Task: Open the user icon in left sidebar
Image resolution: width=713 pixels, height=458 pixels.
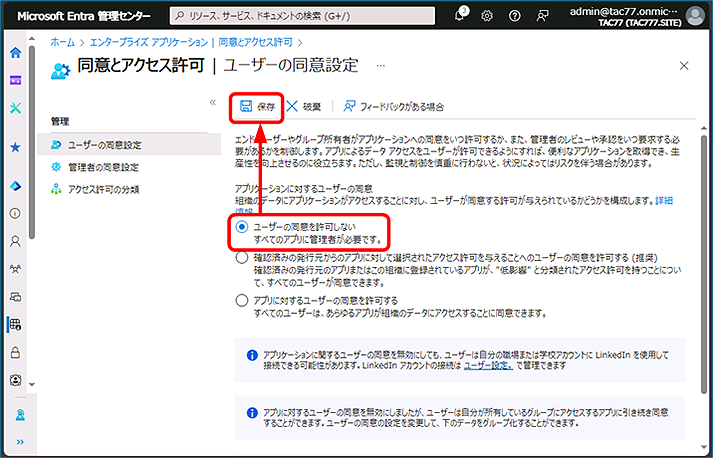Action: coord(15,241)
